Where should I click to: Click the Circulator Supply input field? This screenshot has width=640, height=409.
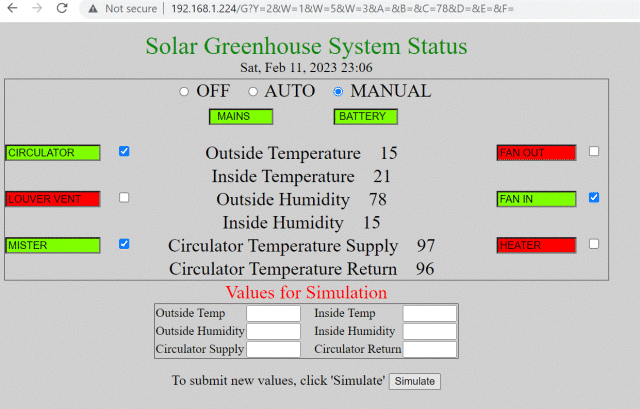pos(273,350)
